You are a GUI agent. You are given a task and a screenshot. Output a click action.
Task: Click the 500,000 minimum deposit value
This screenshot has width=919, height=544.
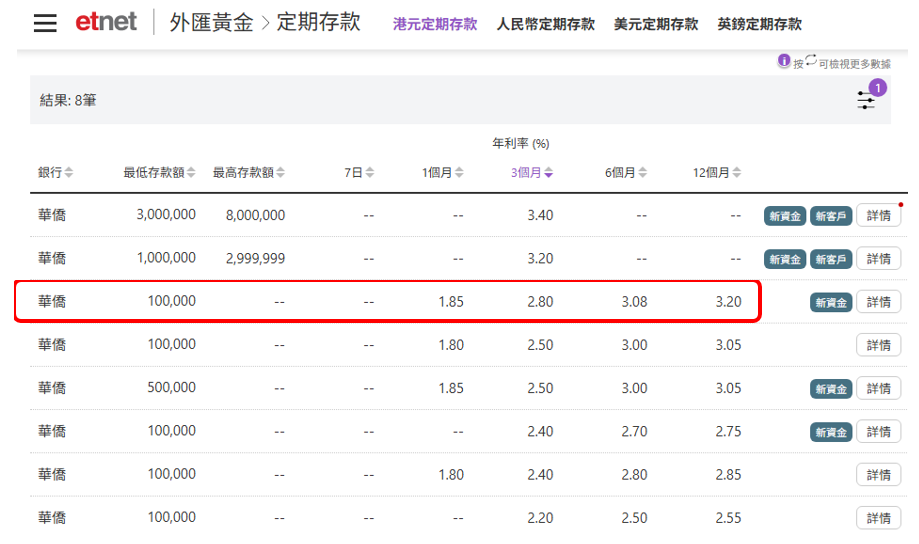171,387
